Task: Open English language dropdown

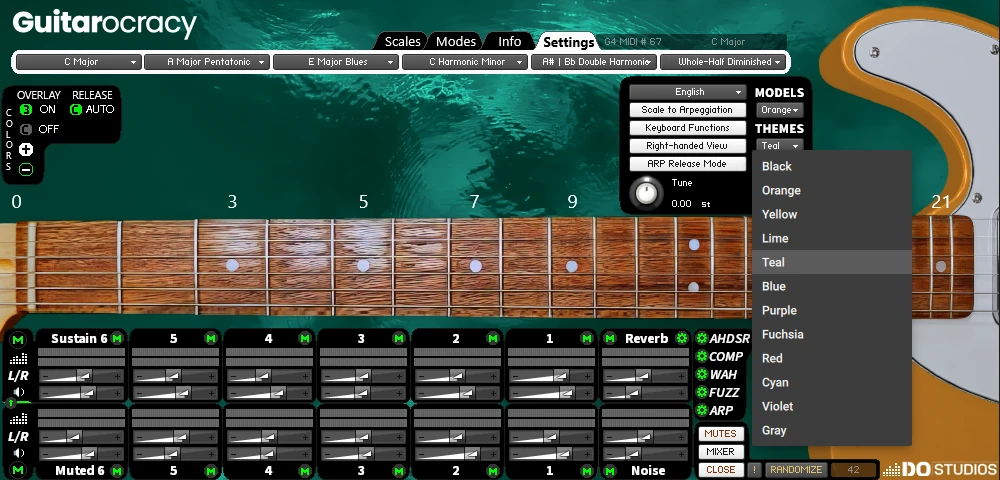Action: click(x=688, y=92)
